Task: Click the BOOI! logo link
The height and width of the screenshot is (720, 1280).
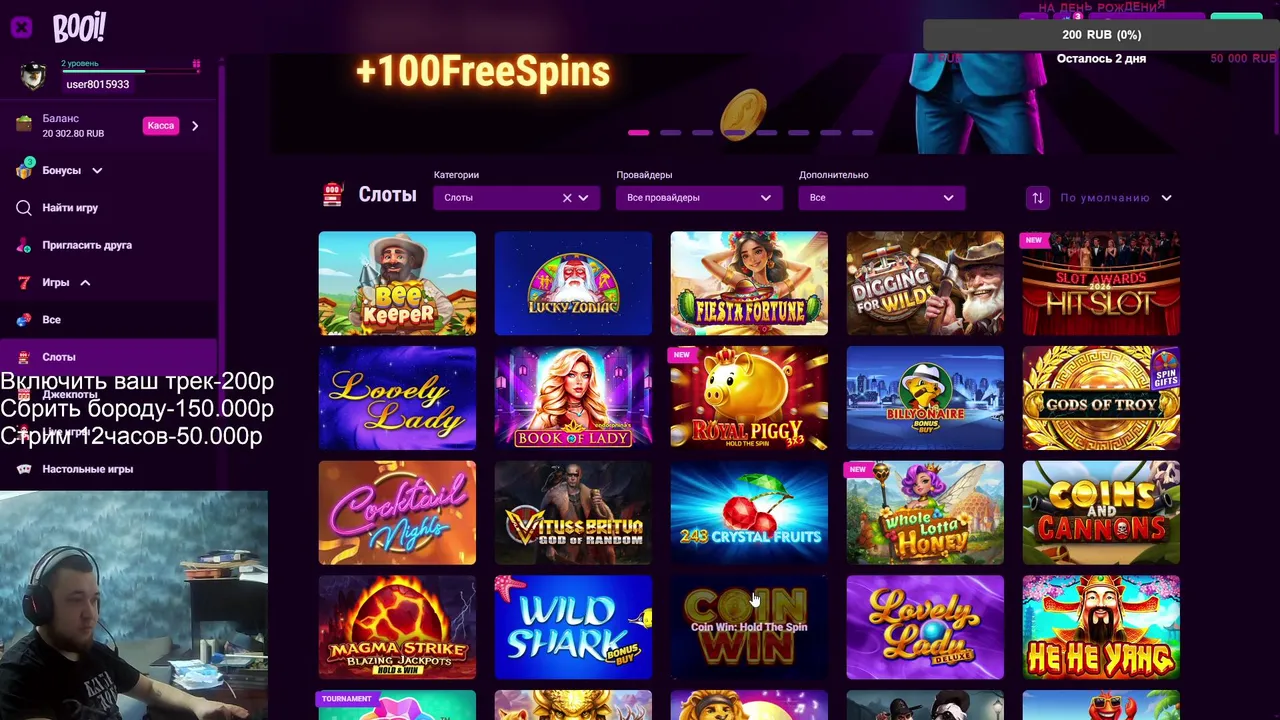Action: coord(80,28)
